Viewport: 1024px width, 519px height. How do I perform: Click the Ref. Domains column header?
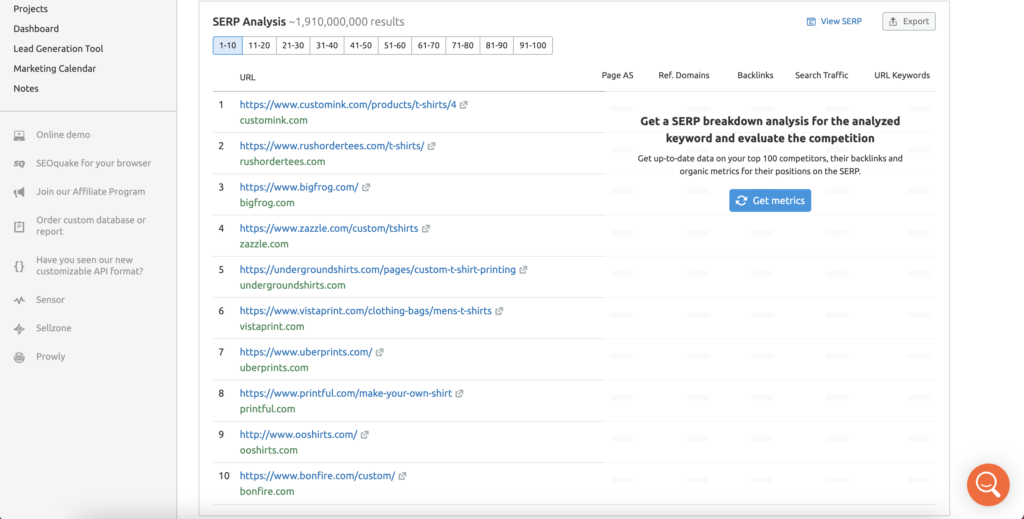[684, 76]
